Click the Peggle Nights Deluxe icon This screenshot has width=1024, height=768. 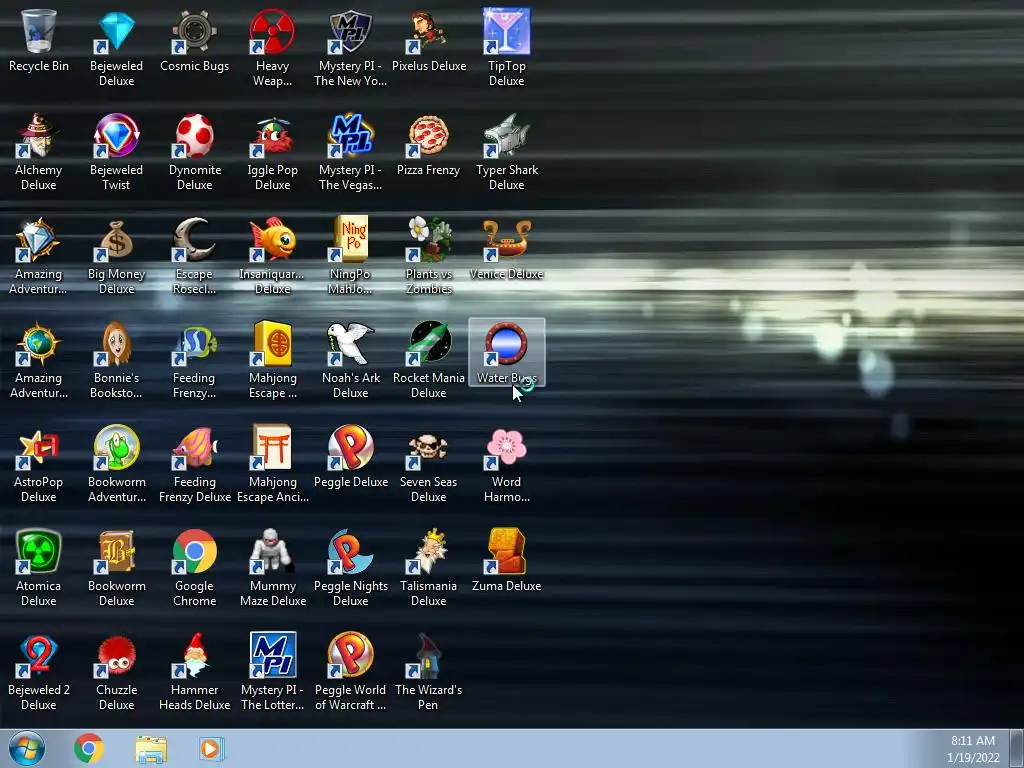[351, 551]
